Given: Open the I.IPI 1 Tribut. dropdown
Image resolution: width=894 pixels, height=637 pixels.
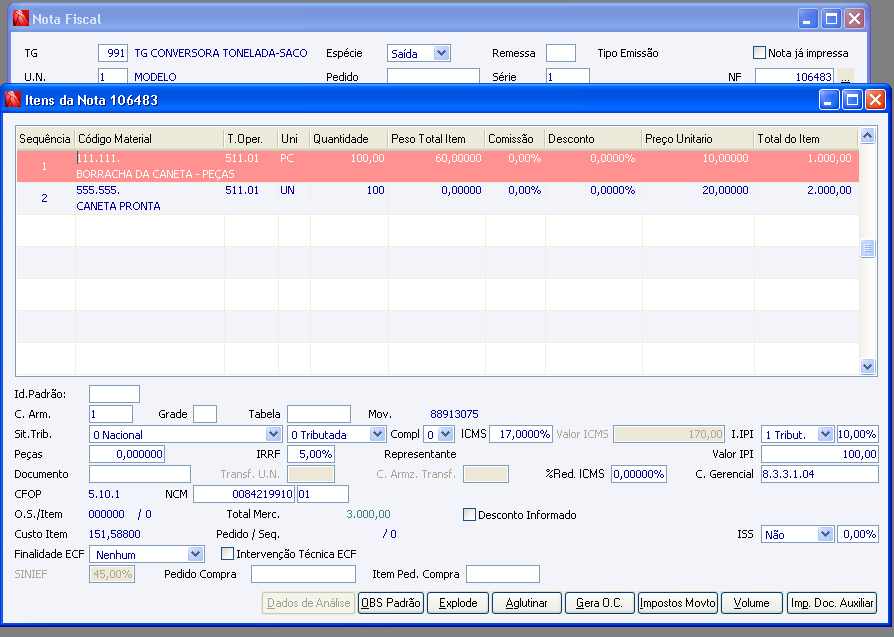Looking at the screenshot, I should point(824,434).
